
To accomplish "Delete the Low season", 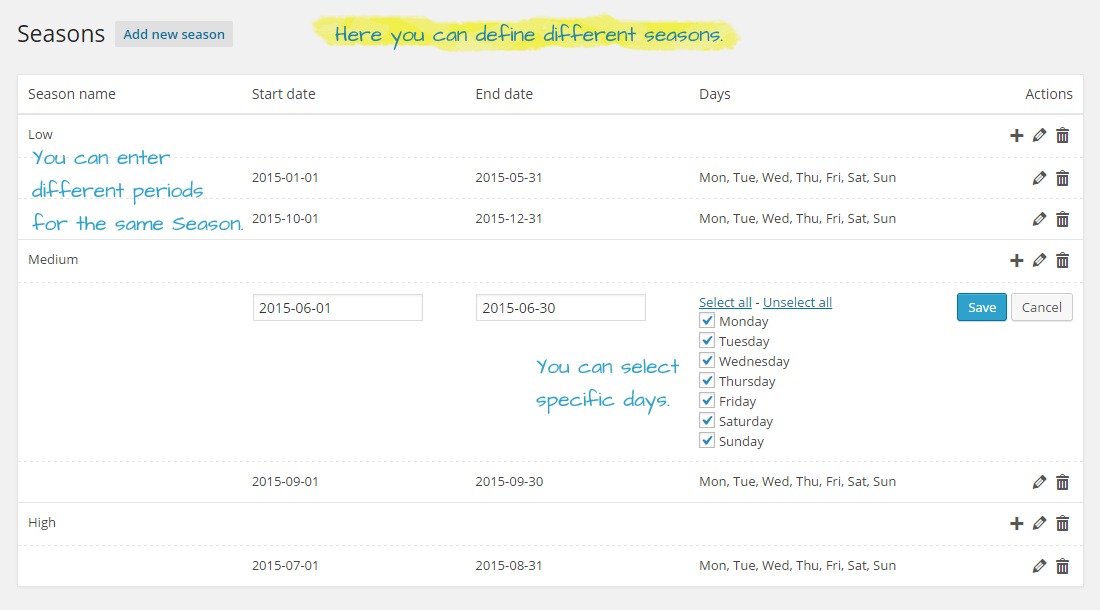I will click(1062, 135).
